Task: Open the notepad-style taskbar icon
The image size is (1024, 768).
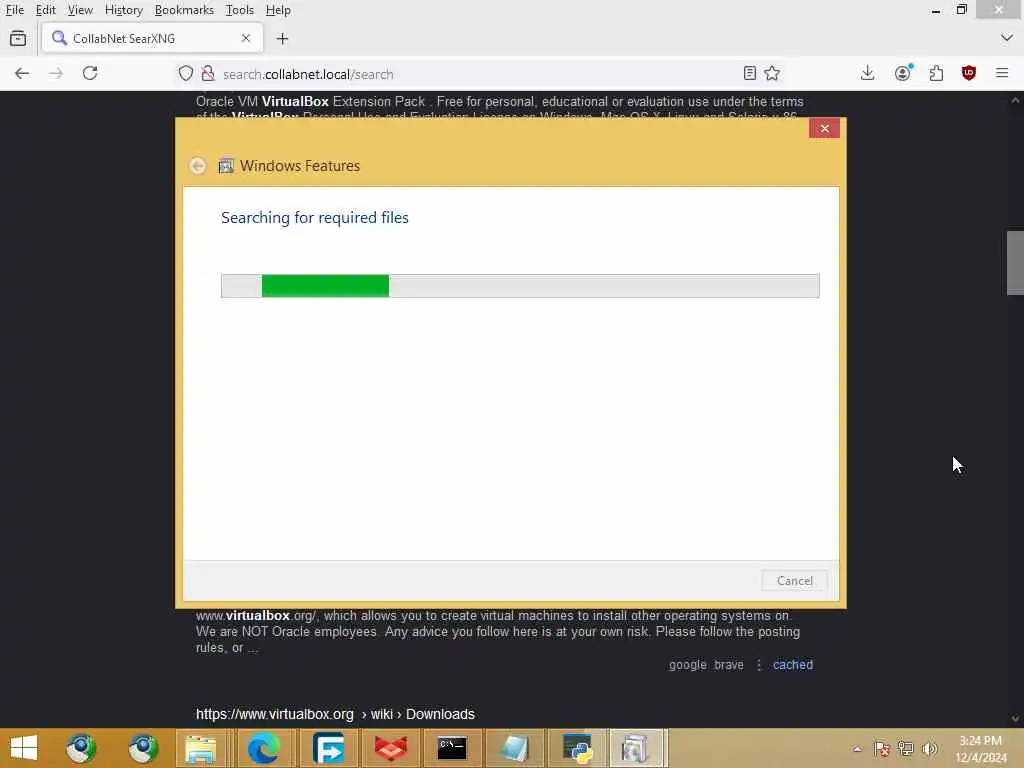Action: click(x=515, y=748)
